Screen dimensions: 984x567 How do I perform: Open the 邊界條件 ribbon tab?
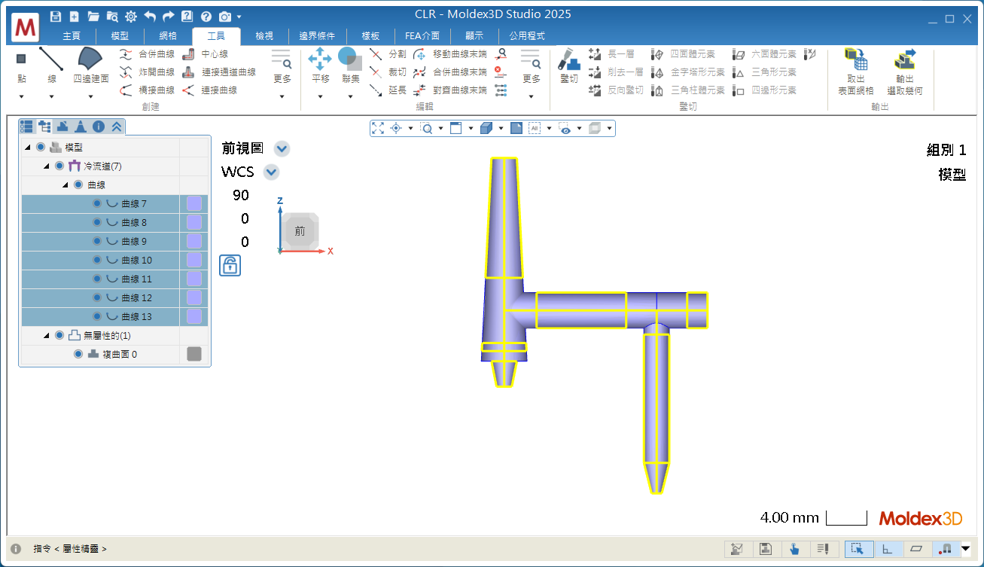pos(317,36)
